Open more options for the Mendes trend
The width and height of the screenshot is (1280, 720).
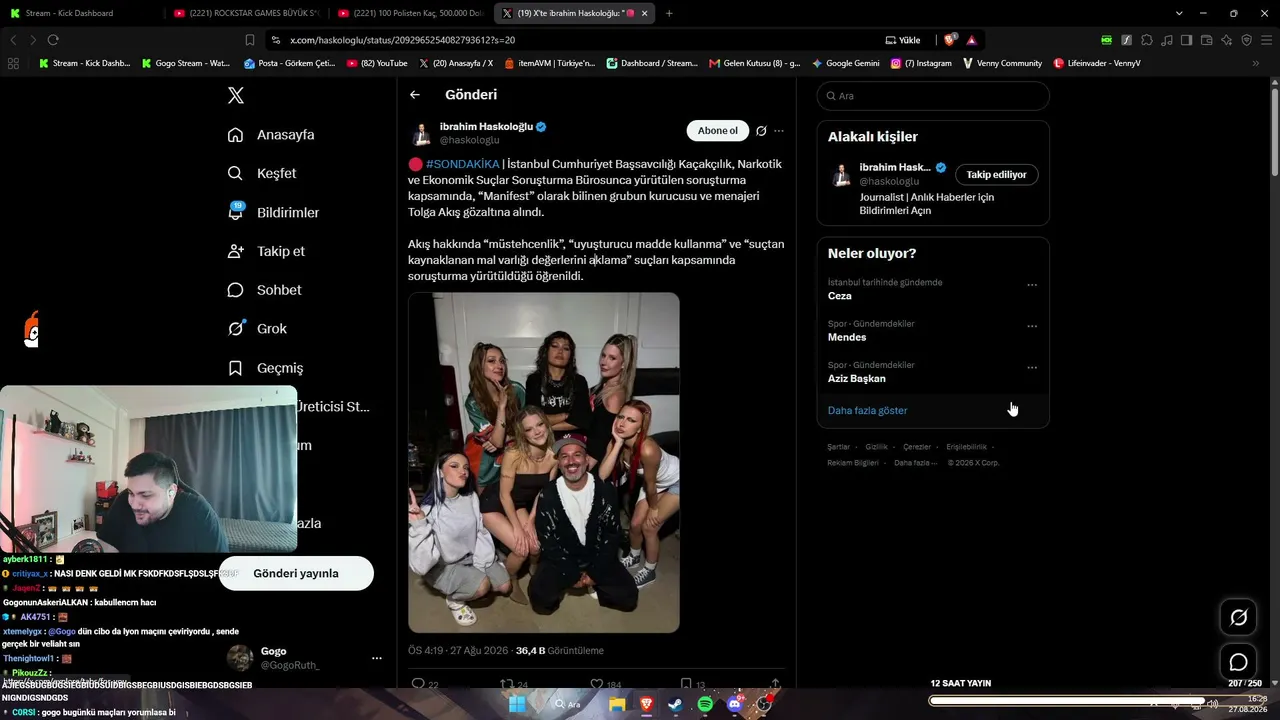(1032, 326)
